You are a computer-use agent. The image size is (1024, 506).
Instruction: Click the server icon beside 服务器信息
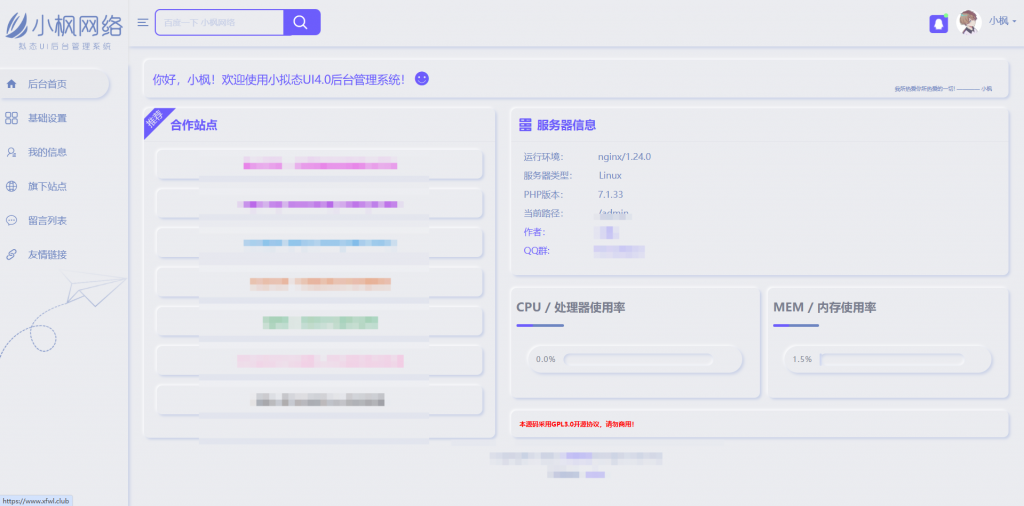coord(525,125)
